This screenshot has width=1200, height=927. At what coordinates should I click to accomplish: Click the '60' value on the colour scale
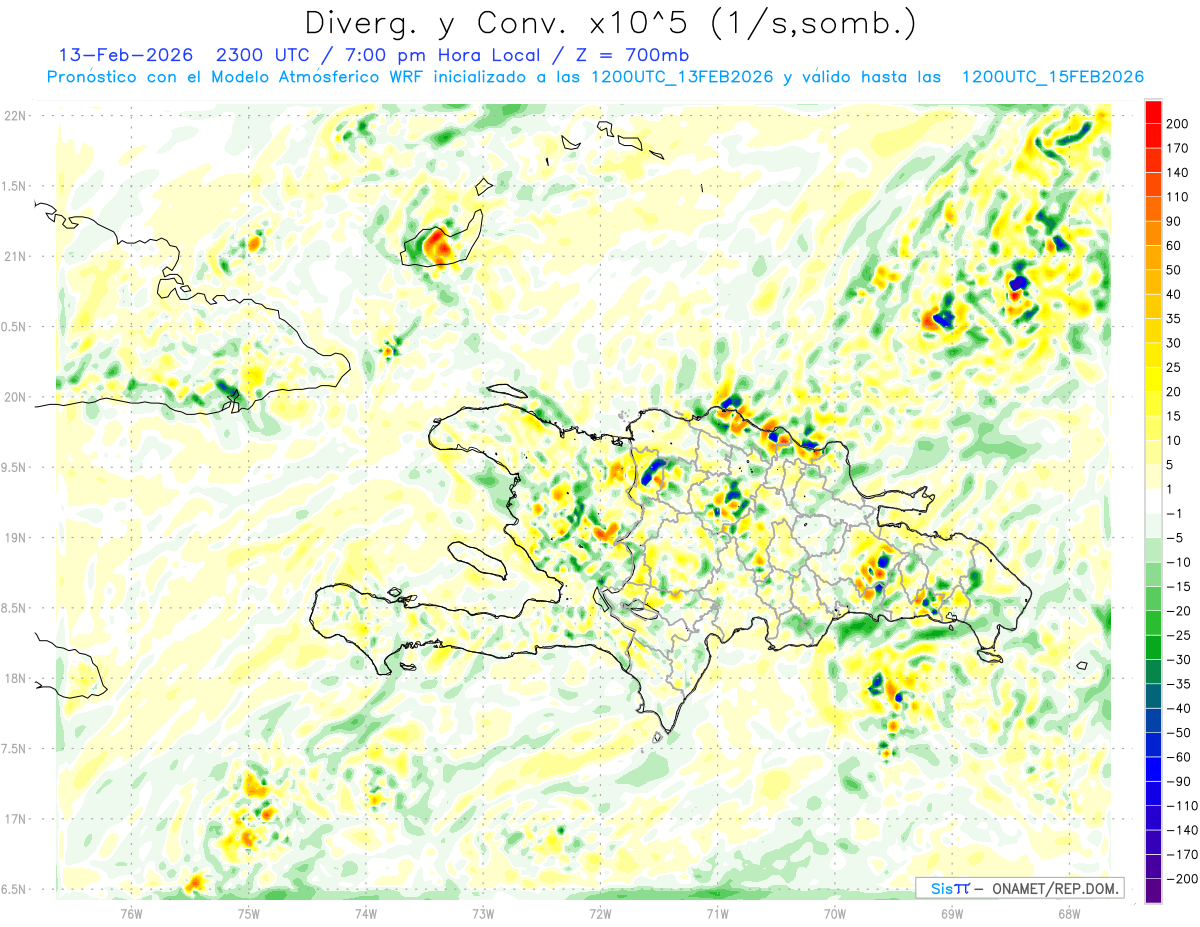(x=1174, y=246)
